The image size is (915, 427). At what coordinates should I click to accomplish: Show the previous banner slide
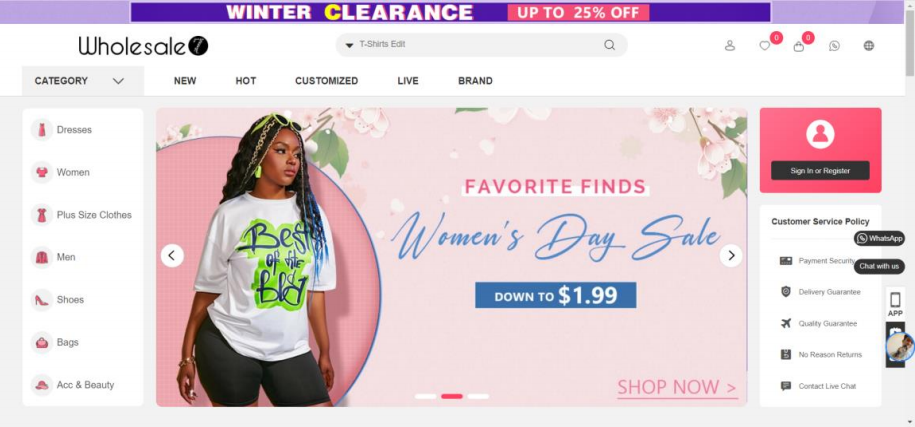[172, 256]
